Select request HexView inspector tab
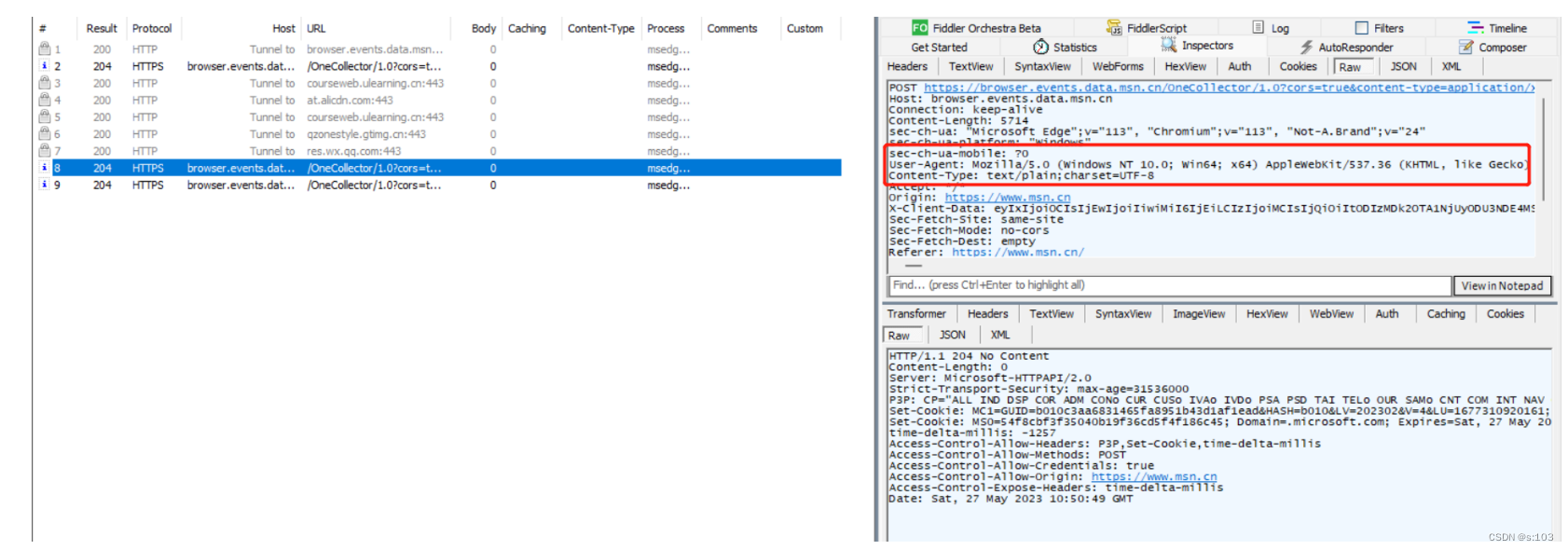 point(1185,67)
